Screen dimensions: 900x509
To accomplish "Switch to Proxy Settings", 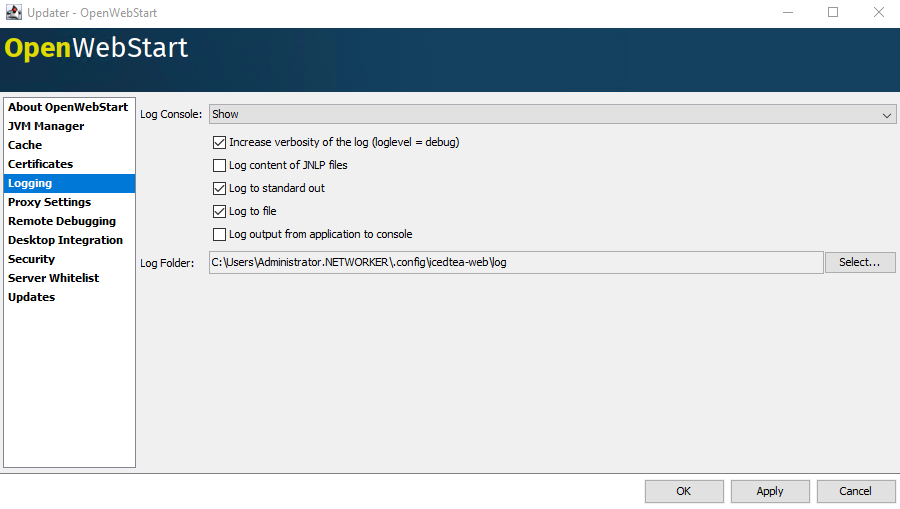I will pyautogui.click(x=49, y=202).
